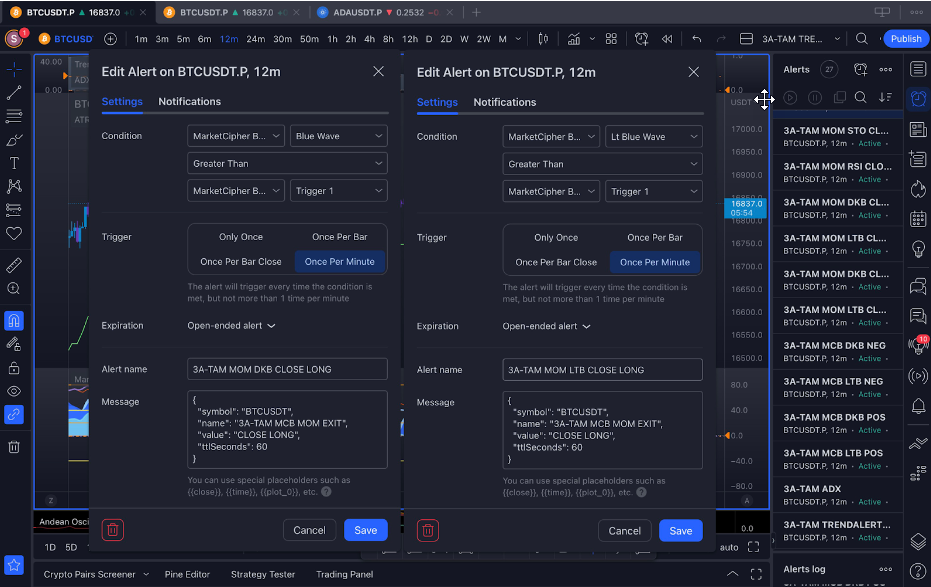Image resolution: width=931 pixels, height=587 pixels.
Task: Expand Open-ended alert expiration in left dialog
Action: [232, 325]
